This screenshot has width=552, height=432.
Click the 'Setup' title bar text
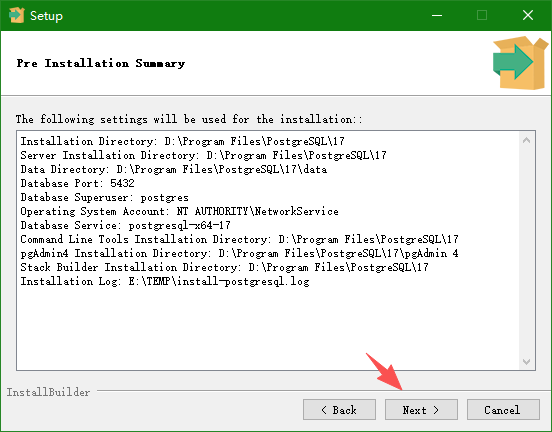46,15
